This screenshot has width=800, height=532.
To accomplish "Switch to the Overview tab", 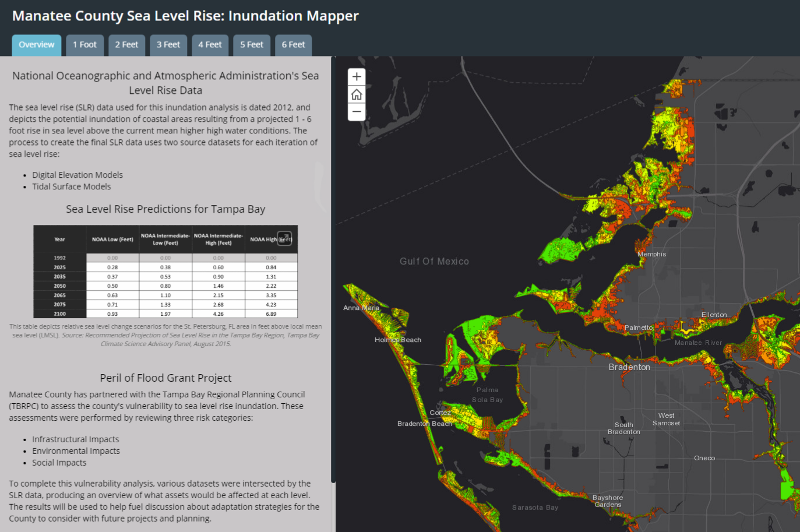I will tap(36, 45).
